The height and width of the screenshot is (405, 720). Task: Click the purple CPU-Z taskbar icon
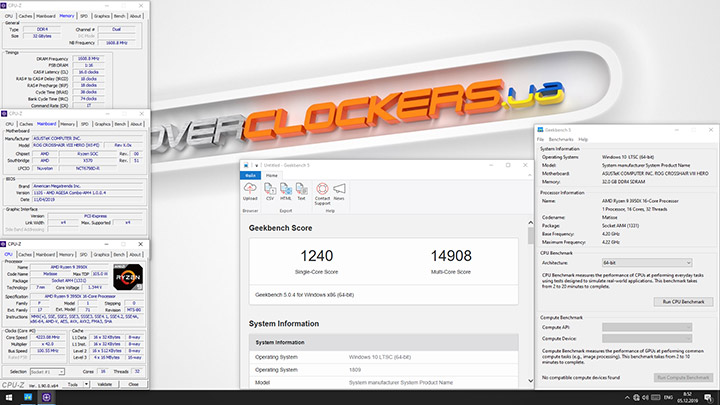pyautogui.click(x=46, y=397)
